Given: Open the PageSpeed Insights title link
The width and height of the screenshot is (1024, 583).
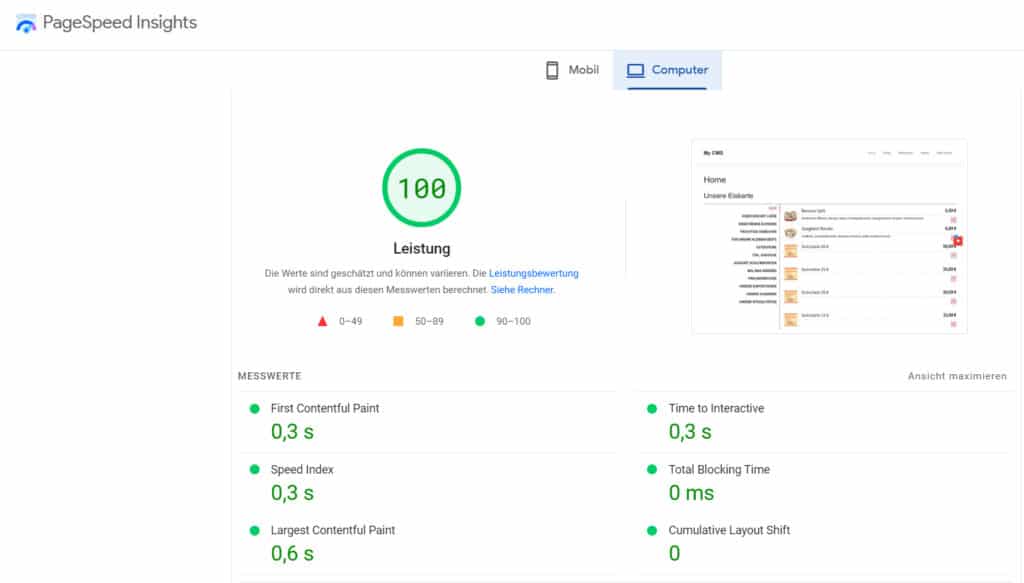Looking at the screenshot, I should (120, 22).
